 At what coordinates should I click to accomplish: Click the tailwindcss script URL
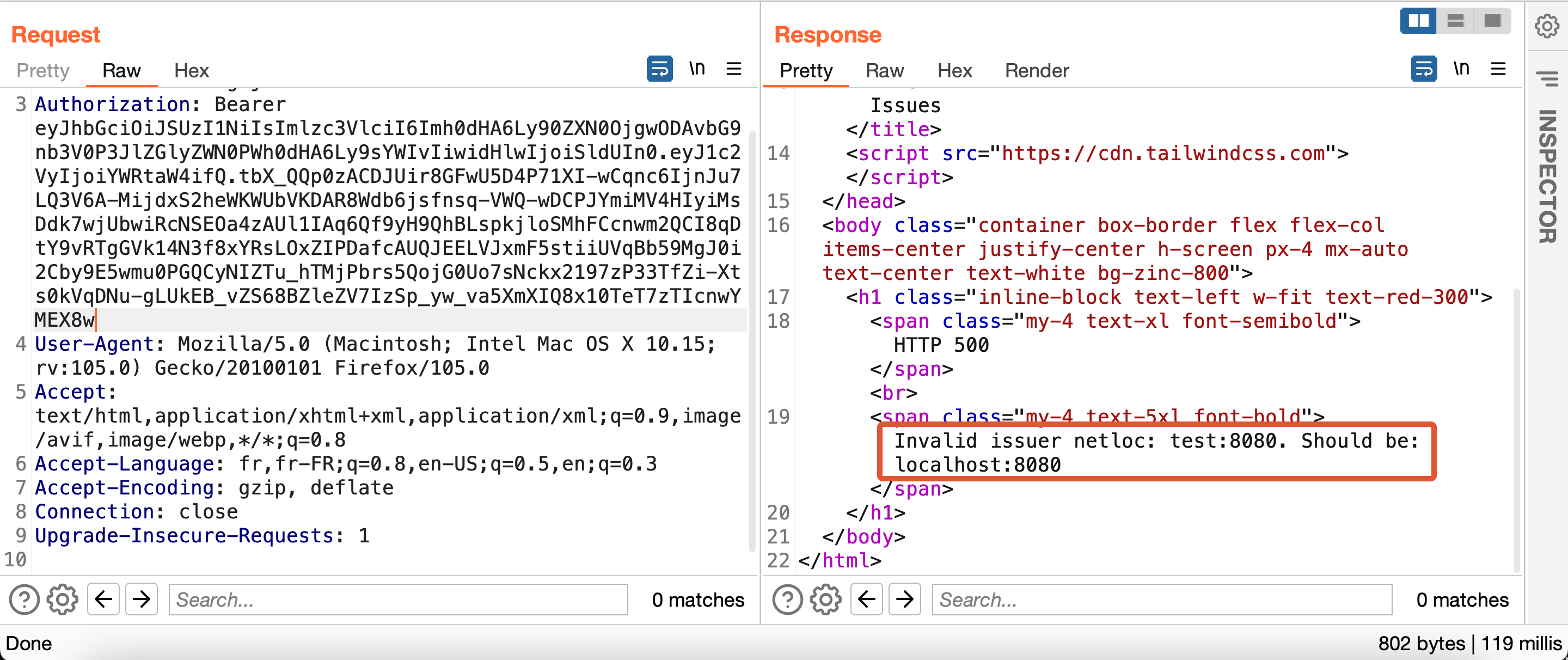click(1163, 154)
